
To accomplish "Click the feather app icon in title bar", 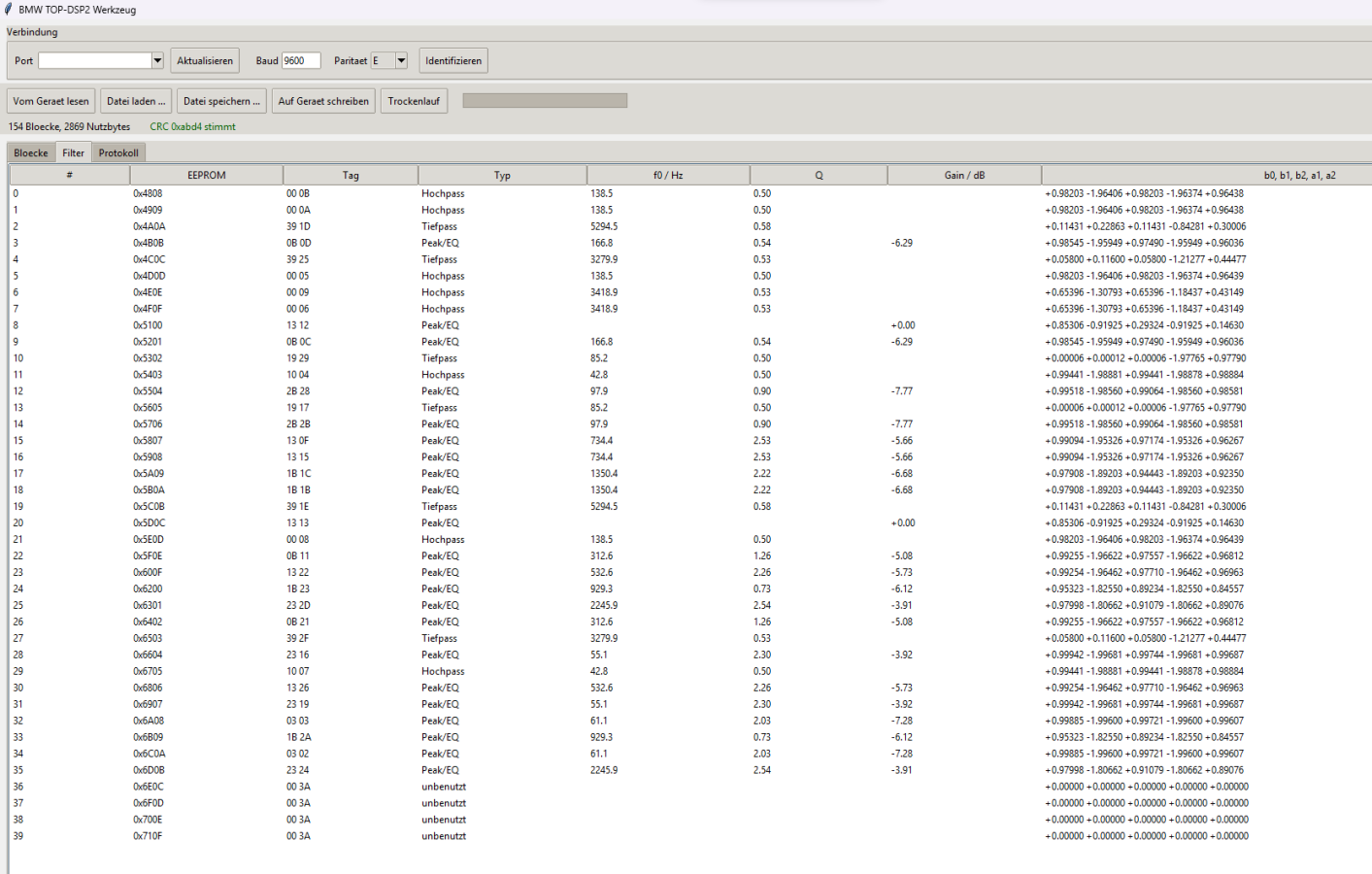I will coord(8,9).
